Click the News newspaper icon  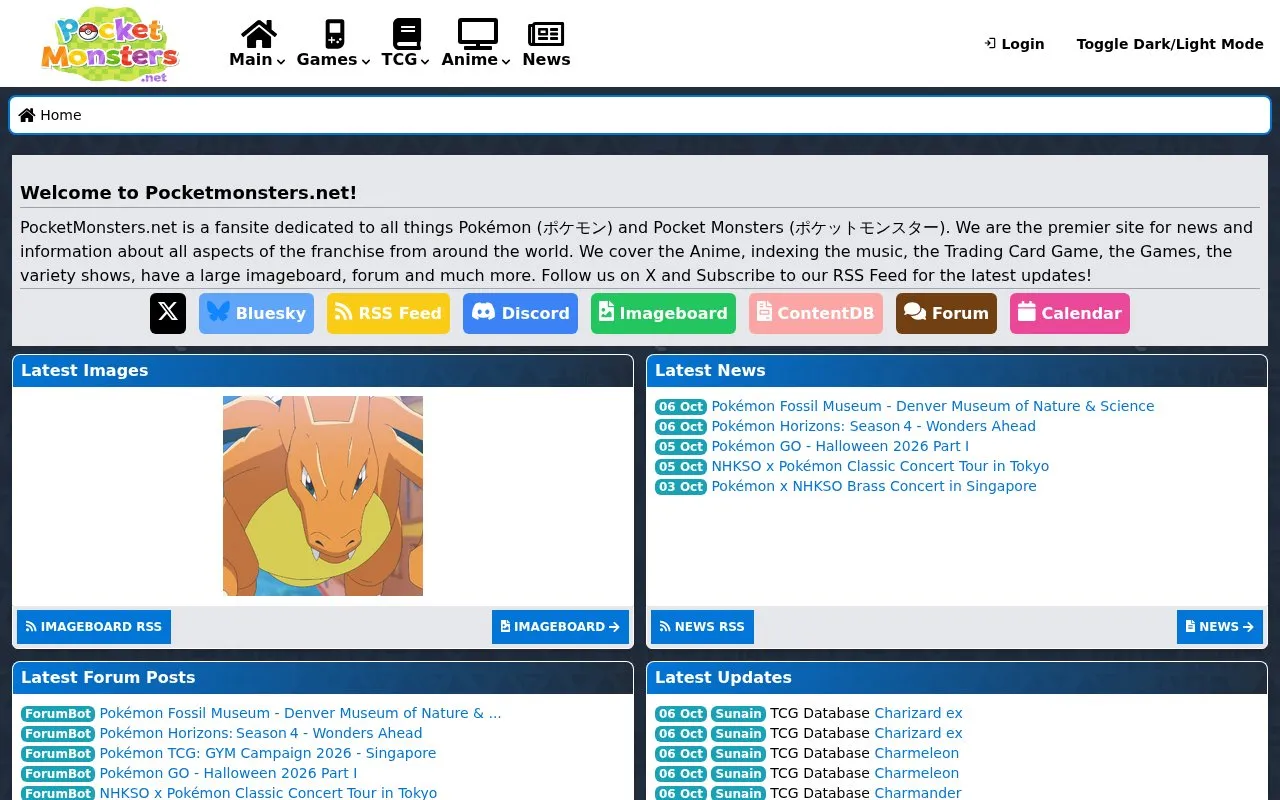click(546, 35)
